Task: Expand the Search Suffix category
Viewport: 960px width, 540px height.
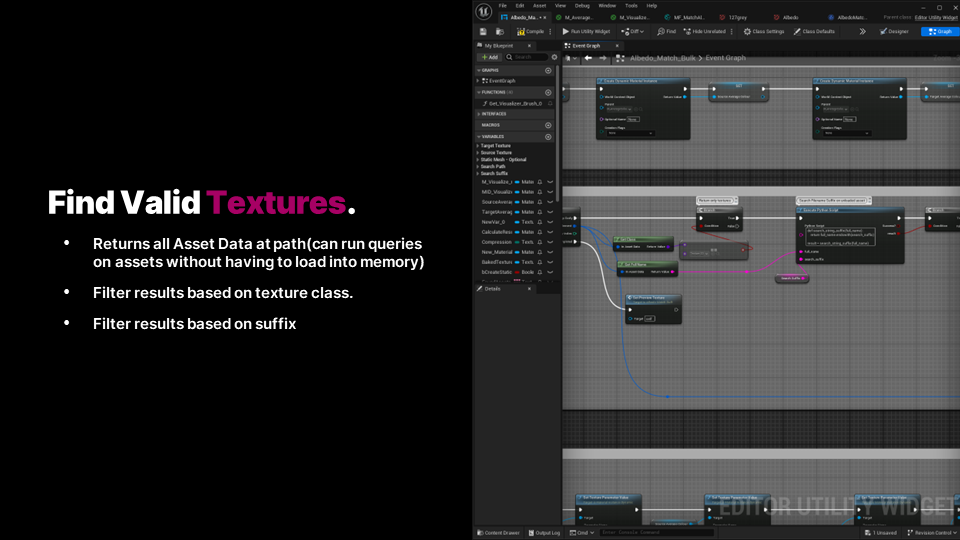Action: [x=478, y=173]
